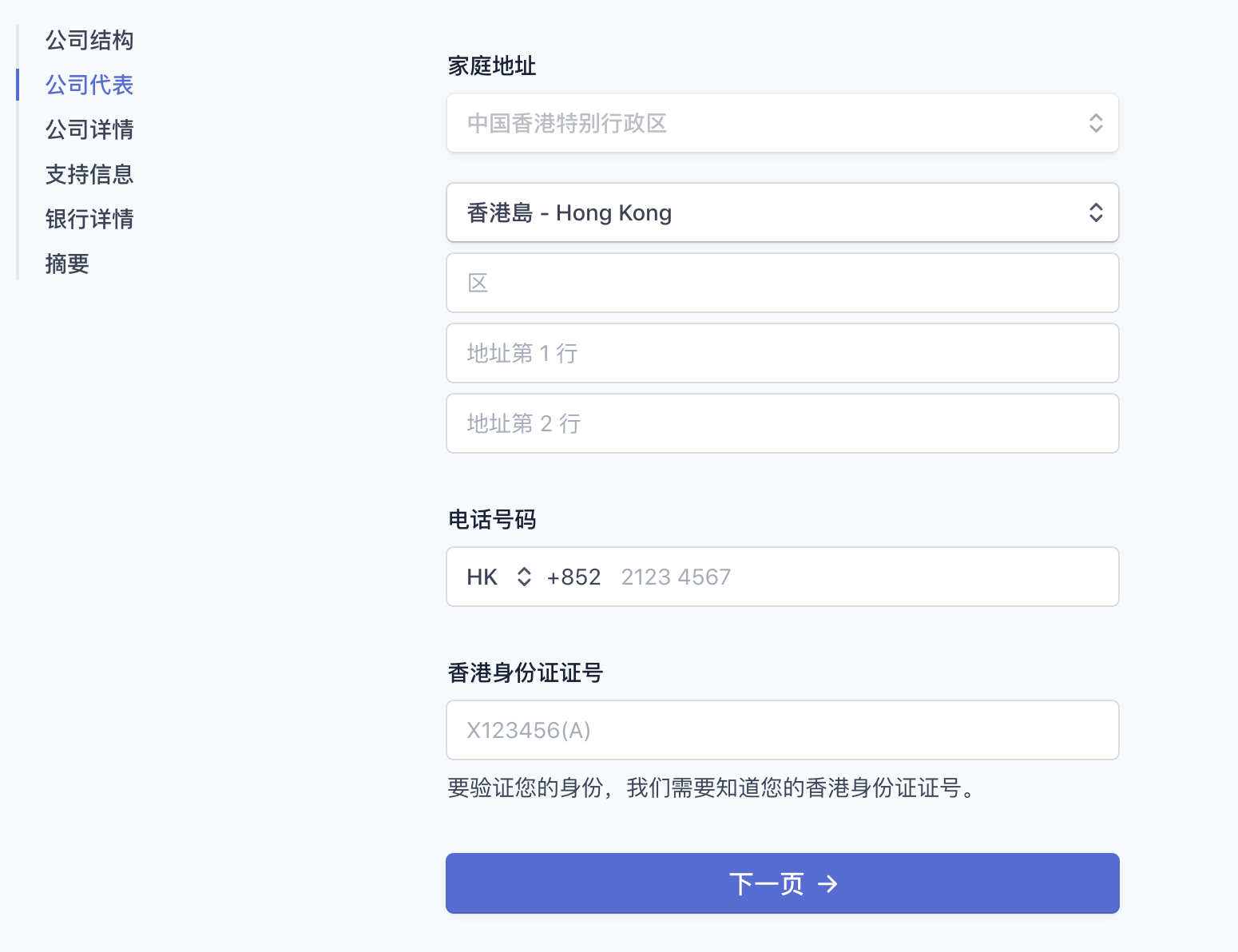Click the 香港身份证证号 input X123456(A)
The height and width of the screenshot is (952, 1238).
coord(782,730)
